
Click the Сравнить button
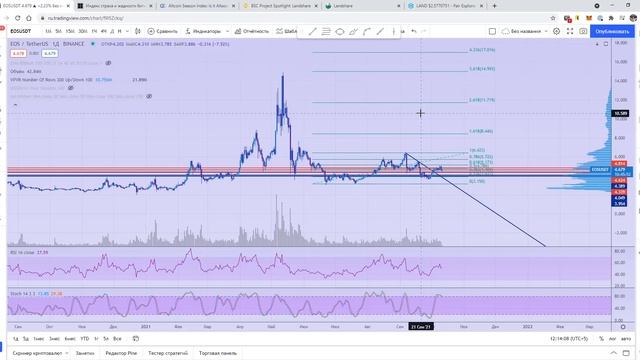click(x=162, y=31)
